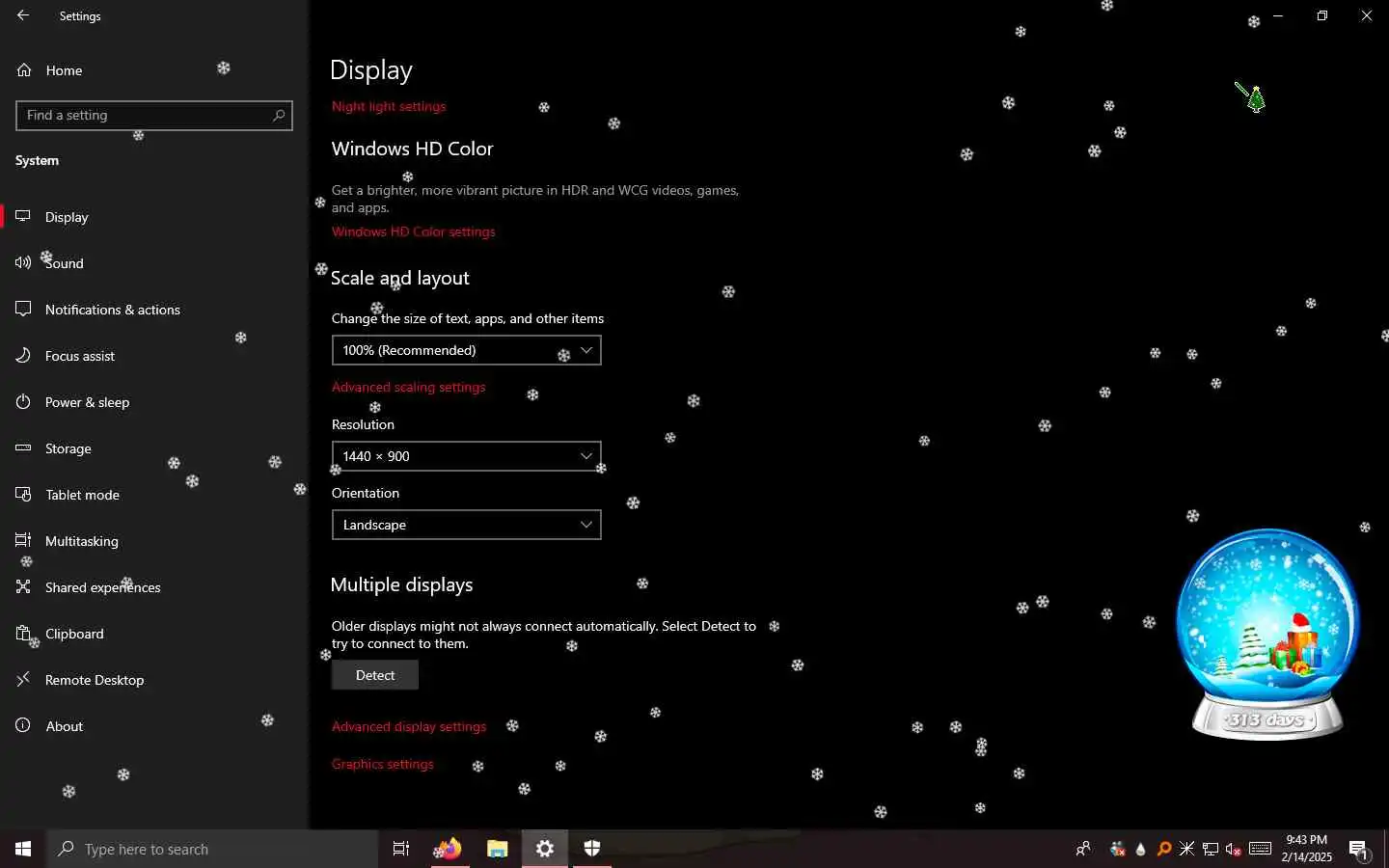The width and height of the screenshot is (1389, 868).
Task: Open the Display category in the sidebar
Action: [154, 217]
